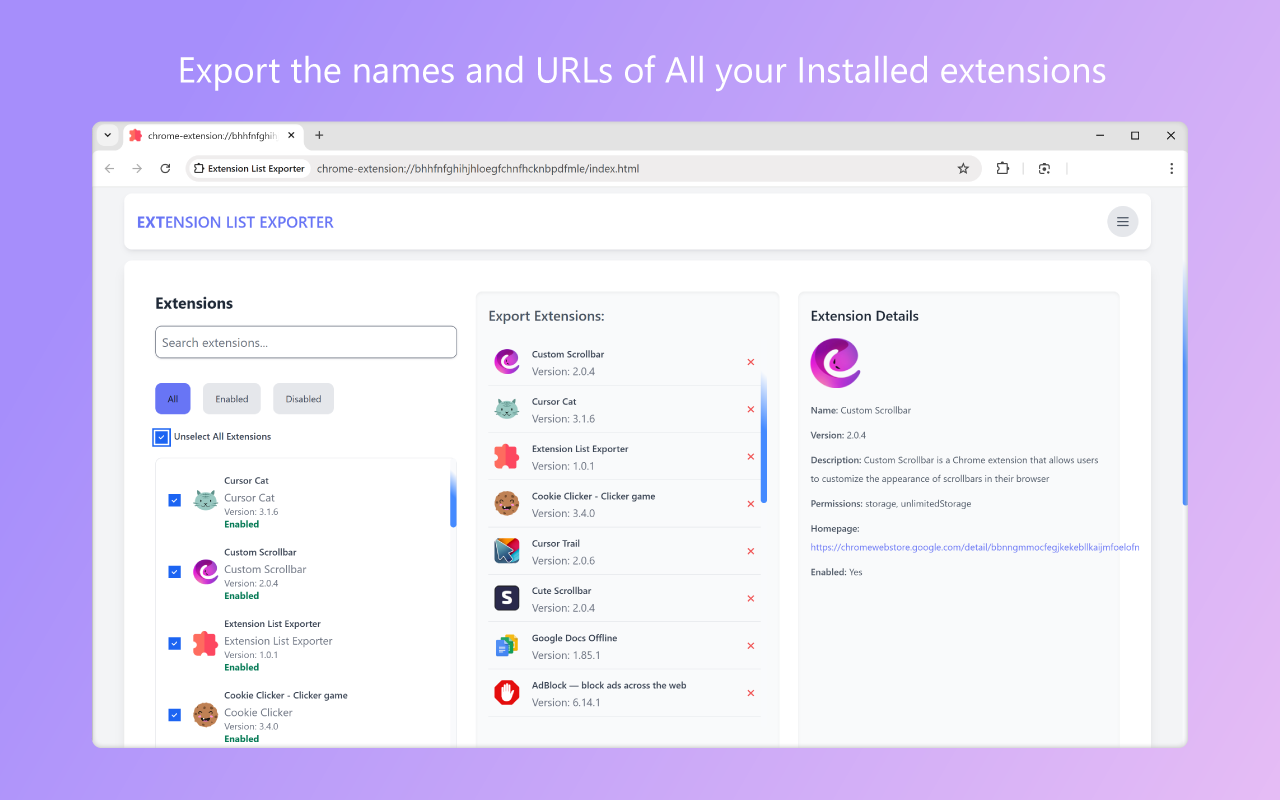Viewport: 1280px width, 800px height.
Task: Click the Search extensions input field
Action: pos(305,342)
